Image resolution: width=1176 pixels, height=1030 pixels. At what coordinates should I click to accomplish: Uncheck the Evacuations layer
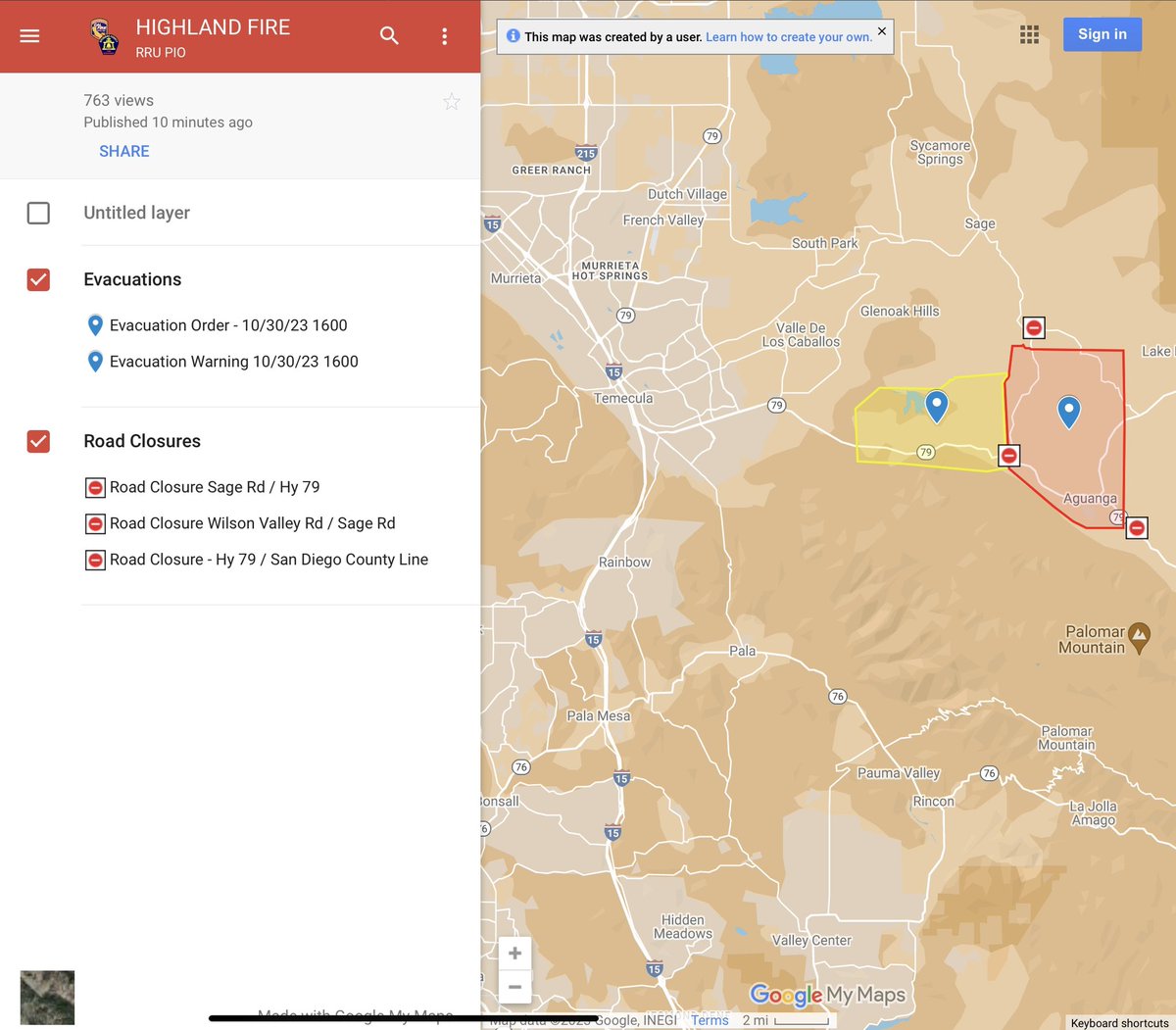pyautogui.click(x=37, y=279)
